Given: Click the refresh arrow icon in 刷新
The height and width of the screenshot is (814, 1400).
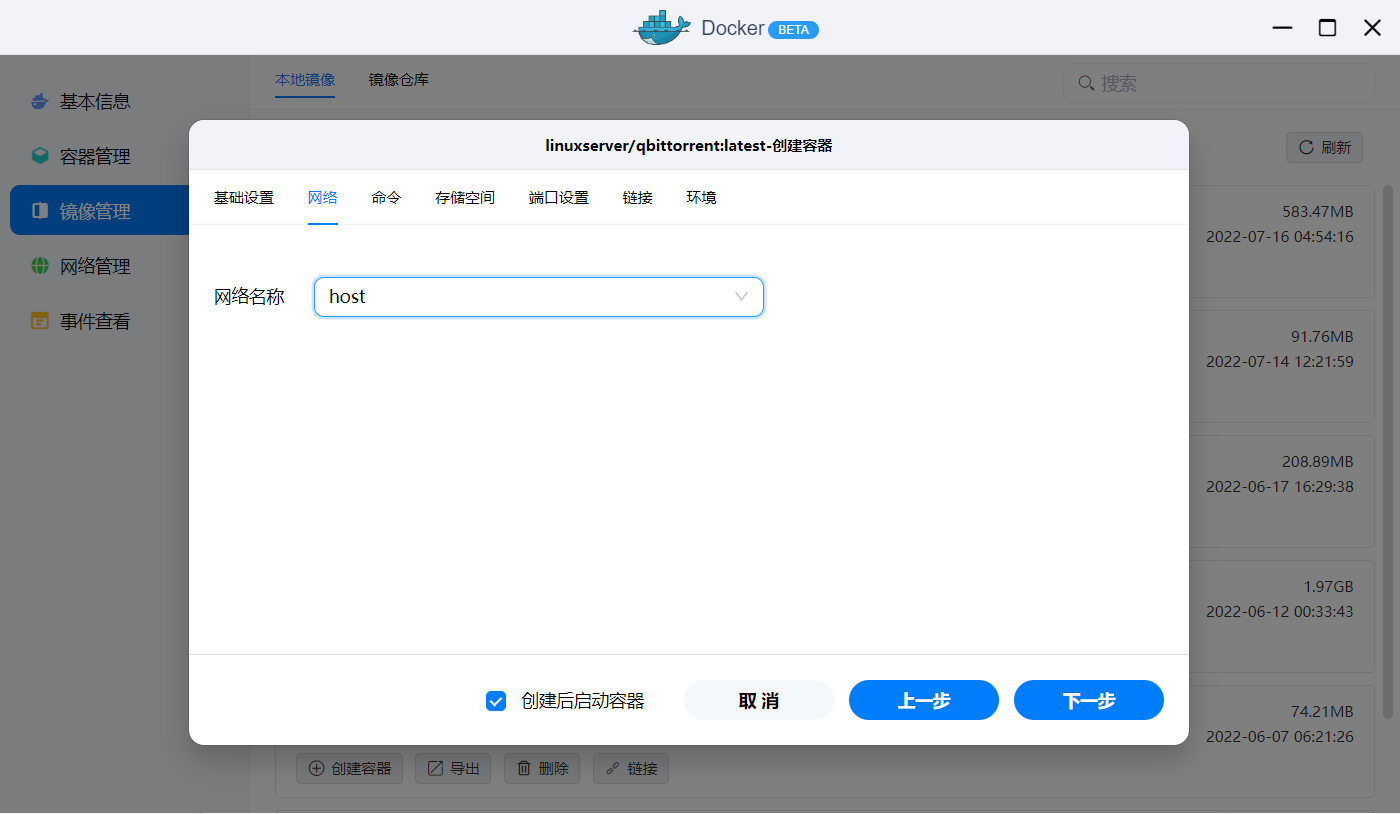Looking at the screenshot, I should point(1306,148).
